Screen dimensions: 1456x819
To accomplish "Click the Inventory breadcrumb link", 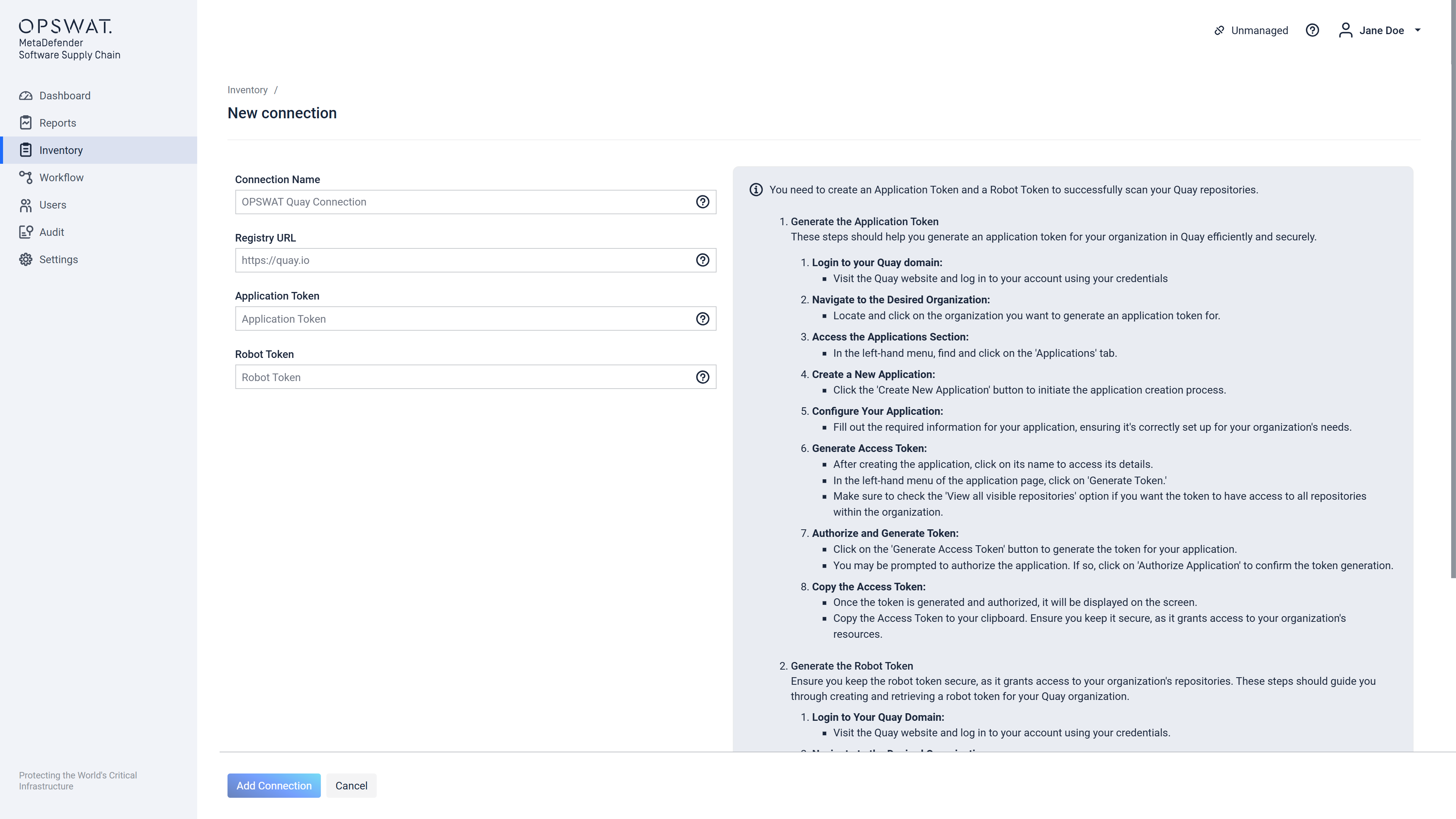I will (x=247, y=90).
